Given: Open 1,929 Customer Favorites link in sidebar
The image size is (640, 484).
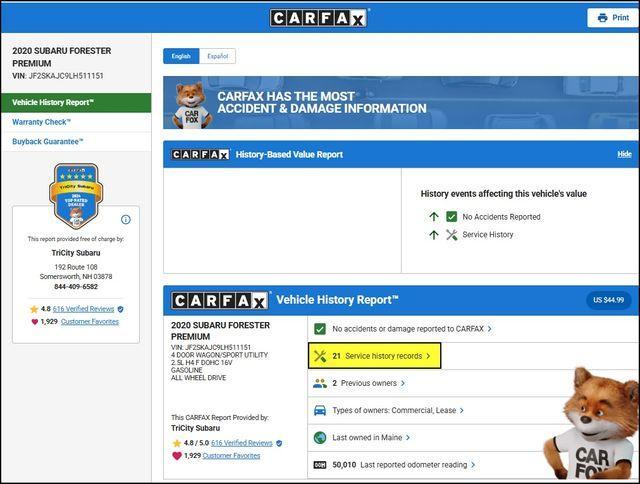Looking at the screenshot, I should point(89,322).
